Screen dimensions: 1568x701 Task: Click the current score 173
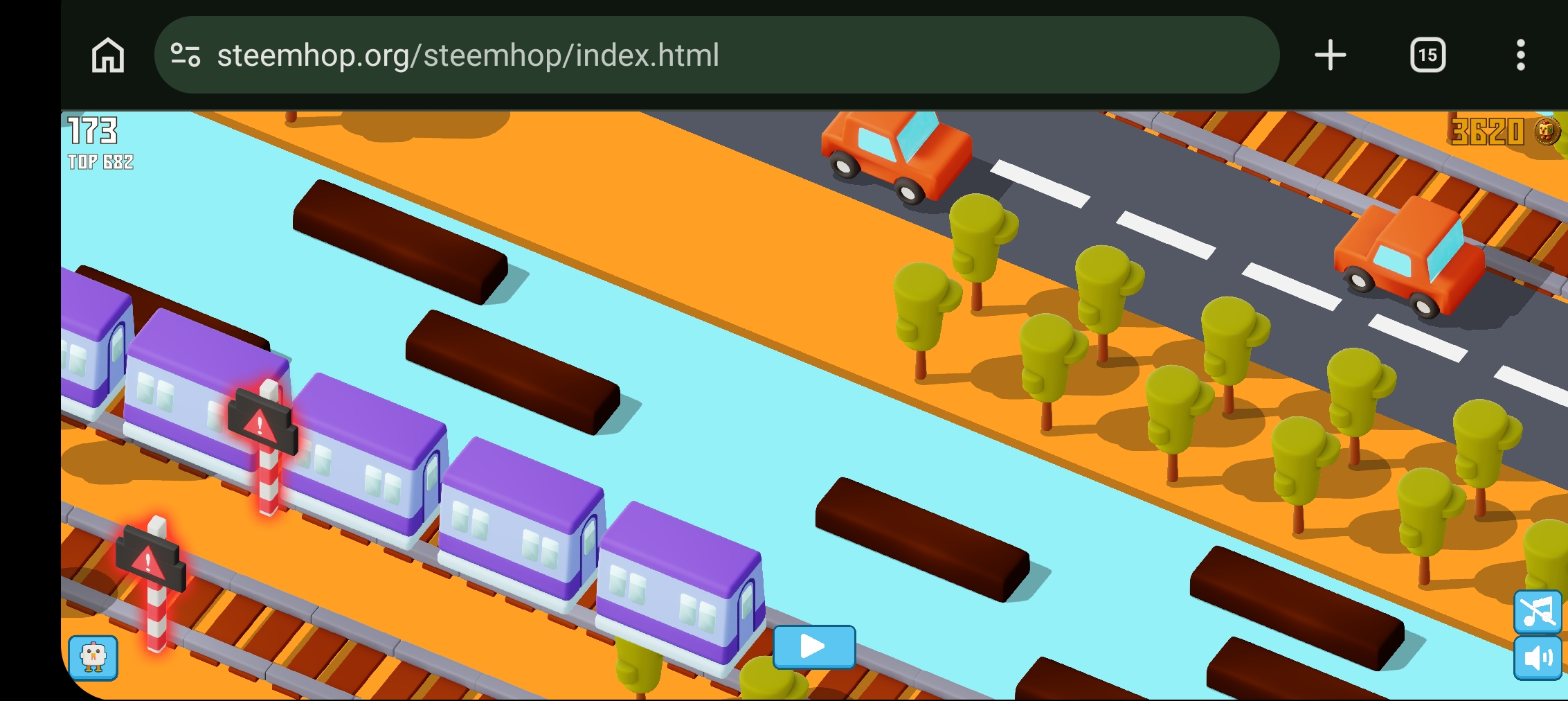point(93,130)
